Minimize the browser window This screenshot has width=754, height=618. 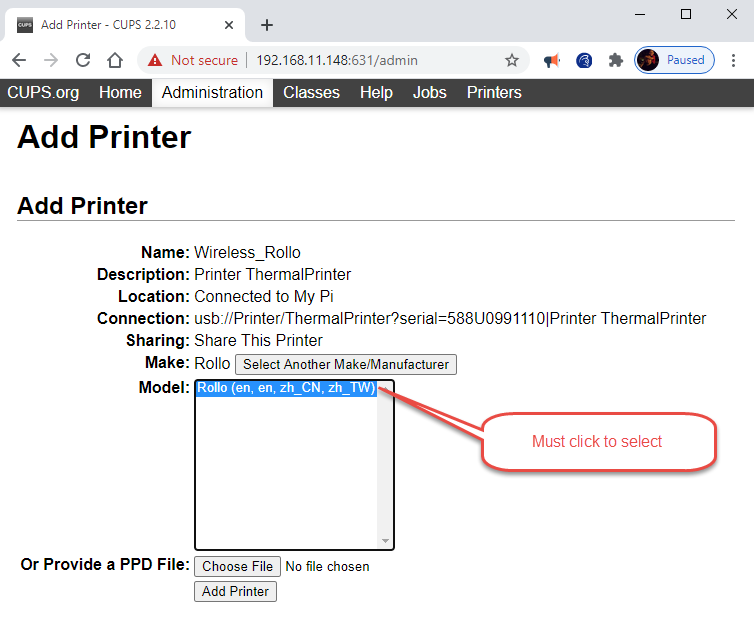(640, 14)
